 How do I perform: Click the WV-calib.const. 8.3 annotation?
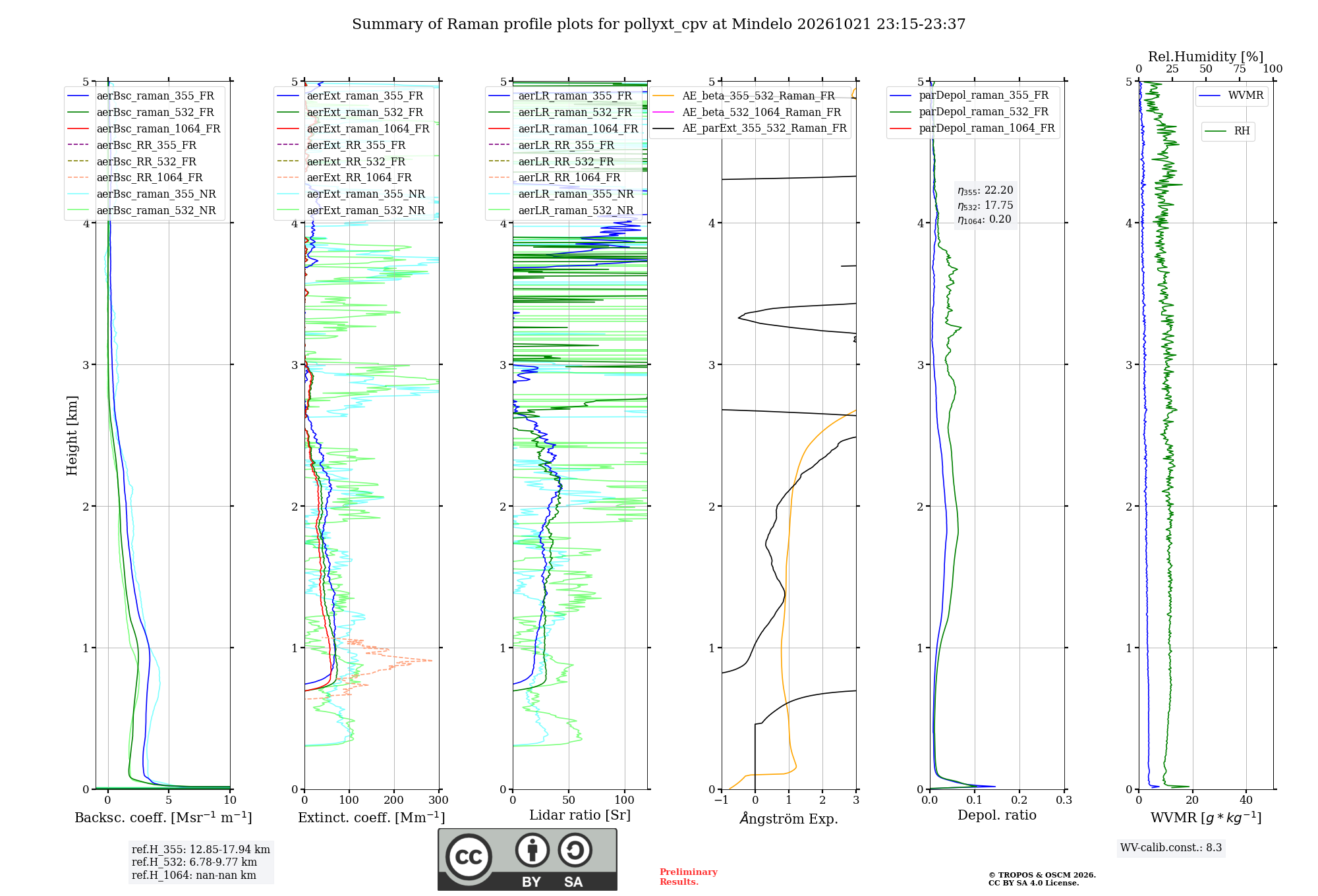tap(1171, 847)
